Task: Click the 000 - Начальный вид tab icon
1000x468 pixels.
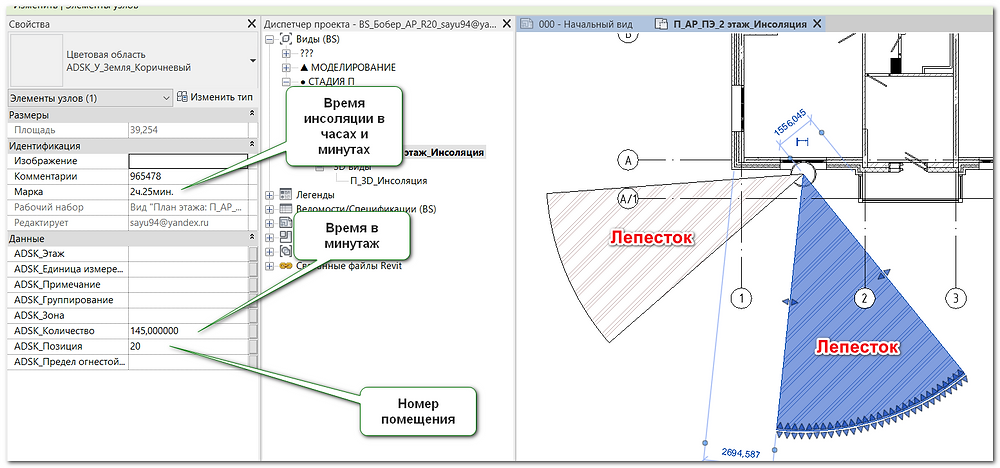Action: point(527,24)
